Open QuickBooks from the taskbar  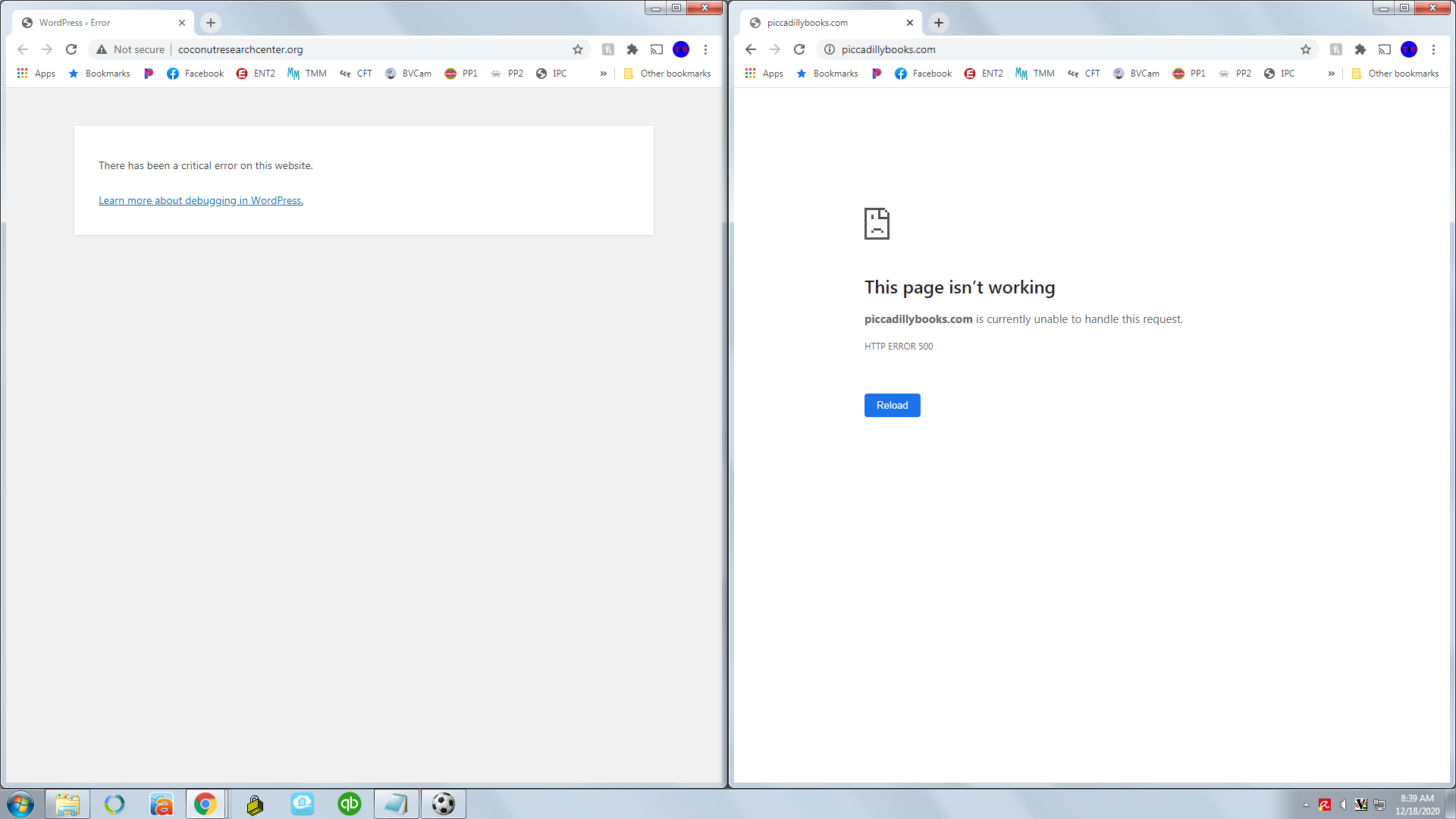coord(349,804)
